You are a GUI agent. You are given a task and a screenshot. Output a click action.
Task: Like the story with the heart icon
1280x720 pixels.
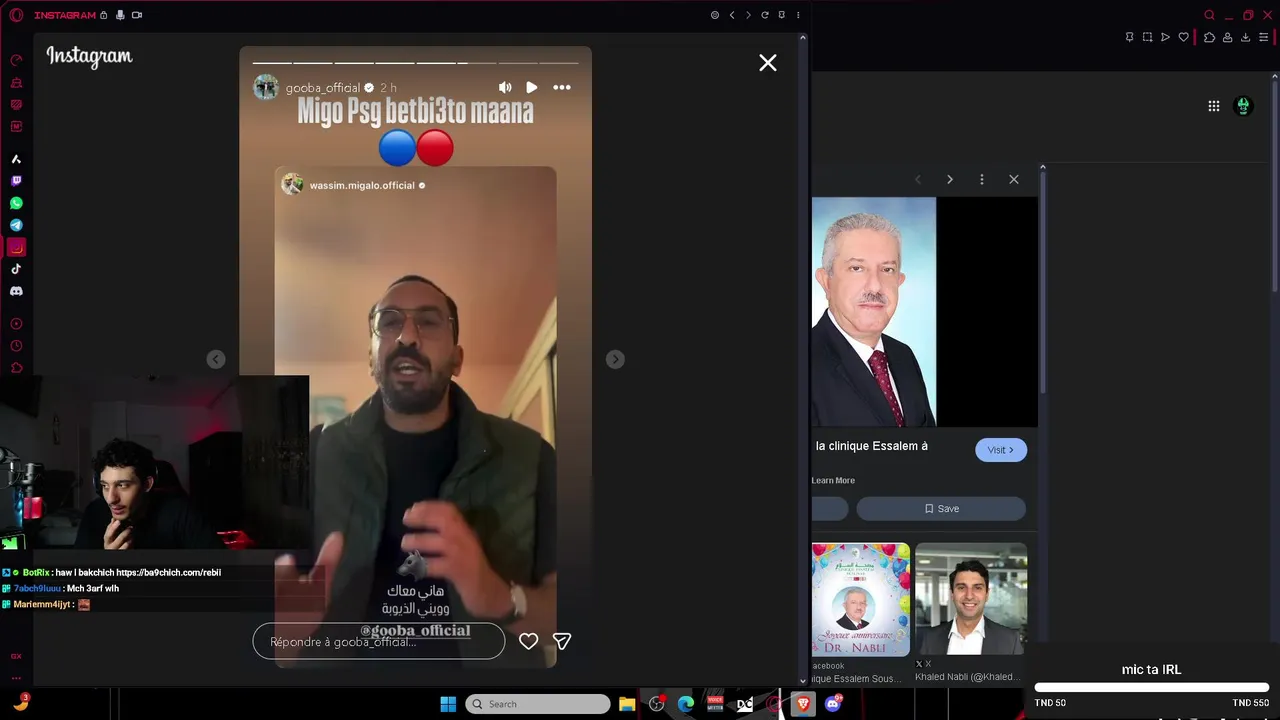528,642
